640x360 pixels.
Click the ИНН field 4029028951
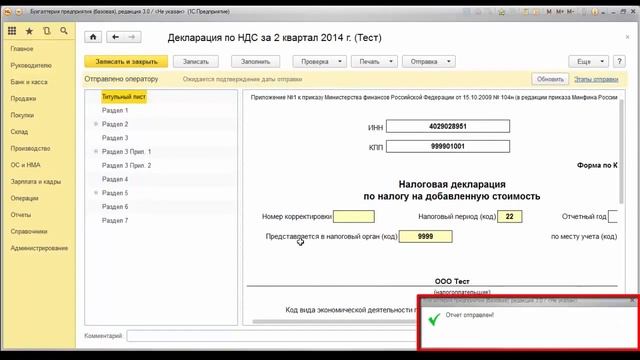click(448, 126)
